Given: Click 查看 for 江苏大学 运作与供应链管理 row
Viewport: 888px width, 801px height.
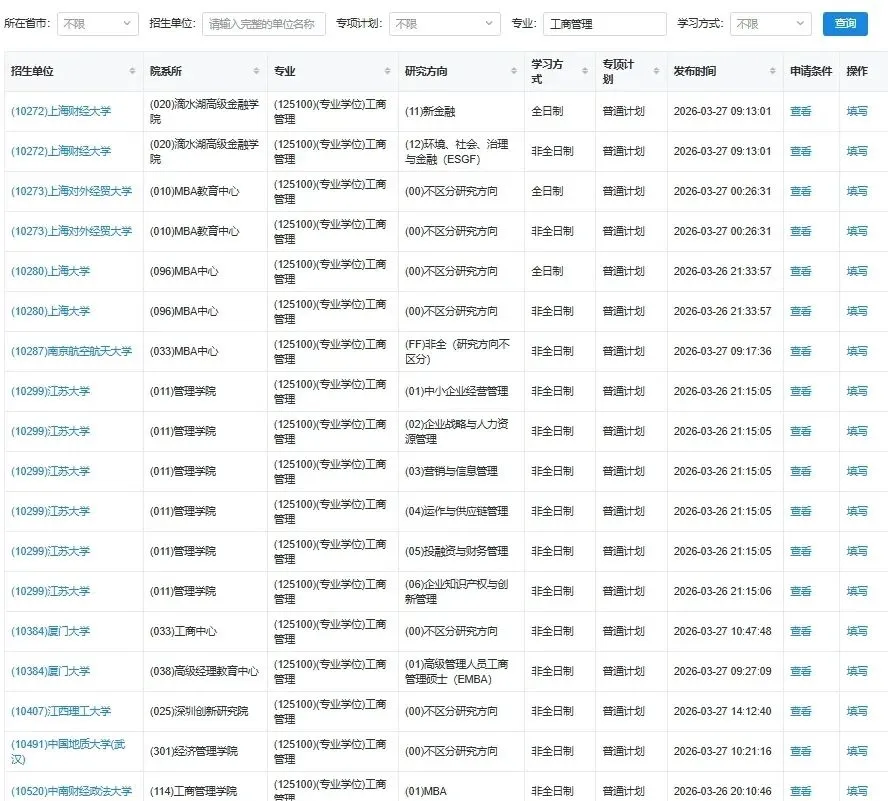Looking at the screenshot, I should click(800, 511).
